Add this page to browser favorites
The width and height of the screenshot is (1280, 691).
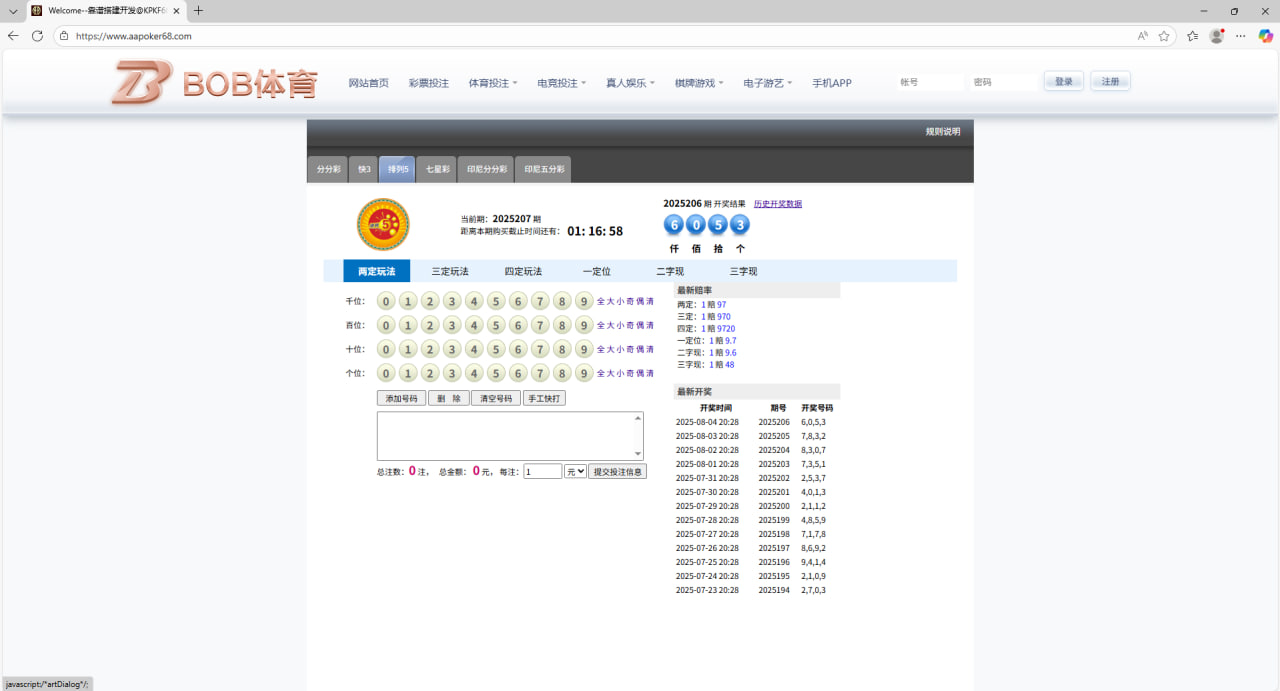1164,36
